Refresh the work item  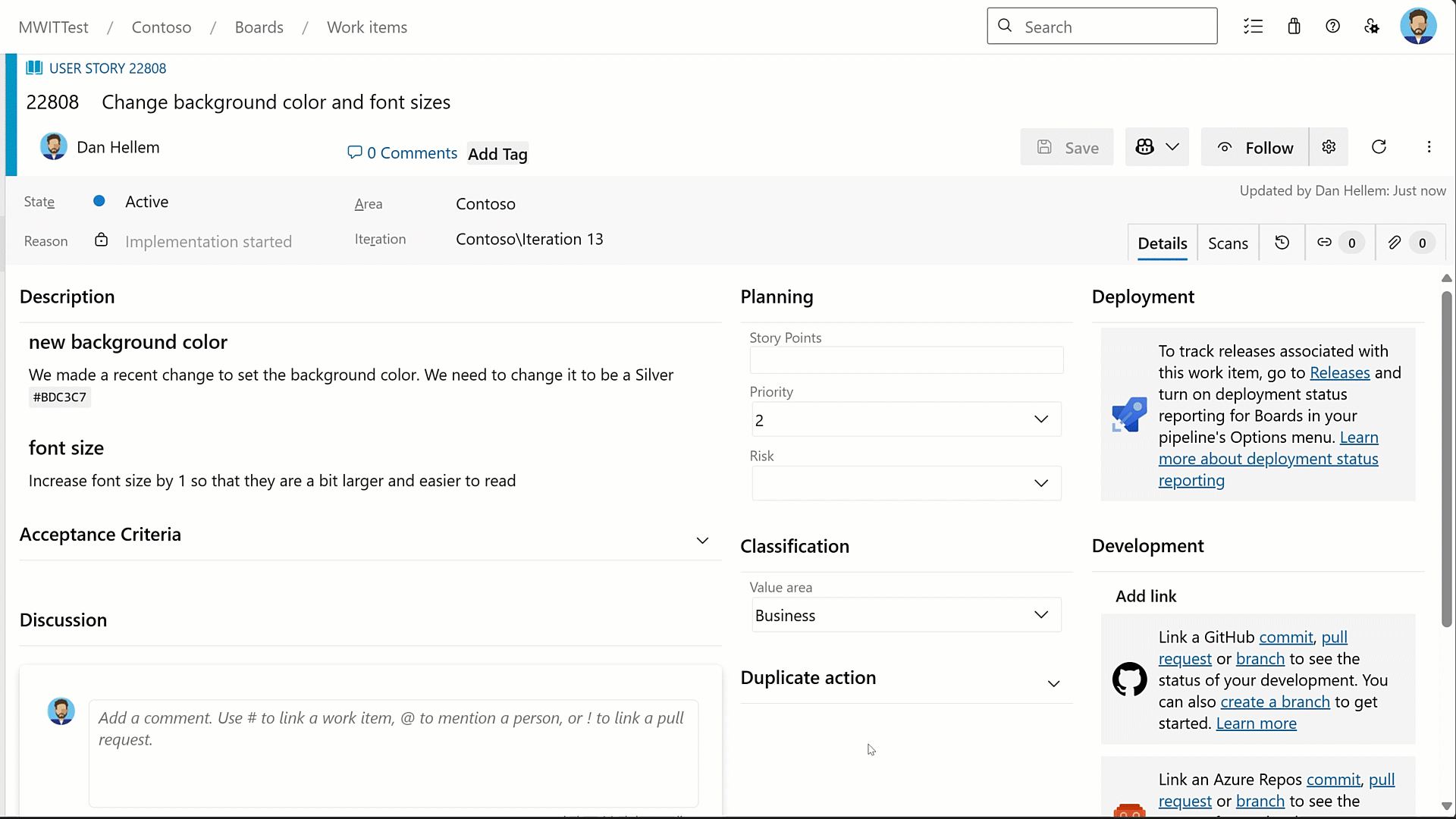pos(1379,147)
